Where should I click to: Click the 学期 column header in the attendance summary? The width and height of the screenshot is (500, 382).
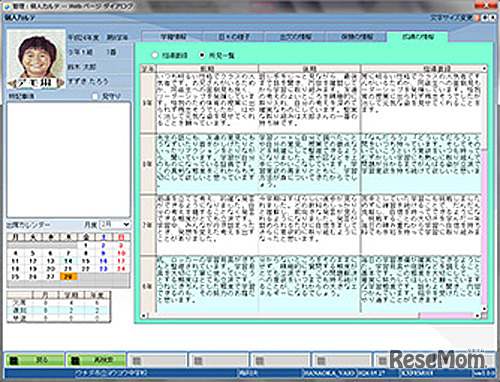71,295
